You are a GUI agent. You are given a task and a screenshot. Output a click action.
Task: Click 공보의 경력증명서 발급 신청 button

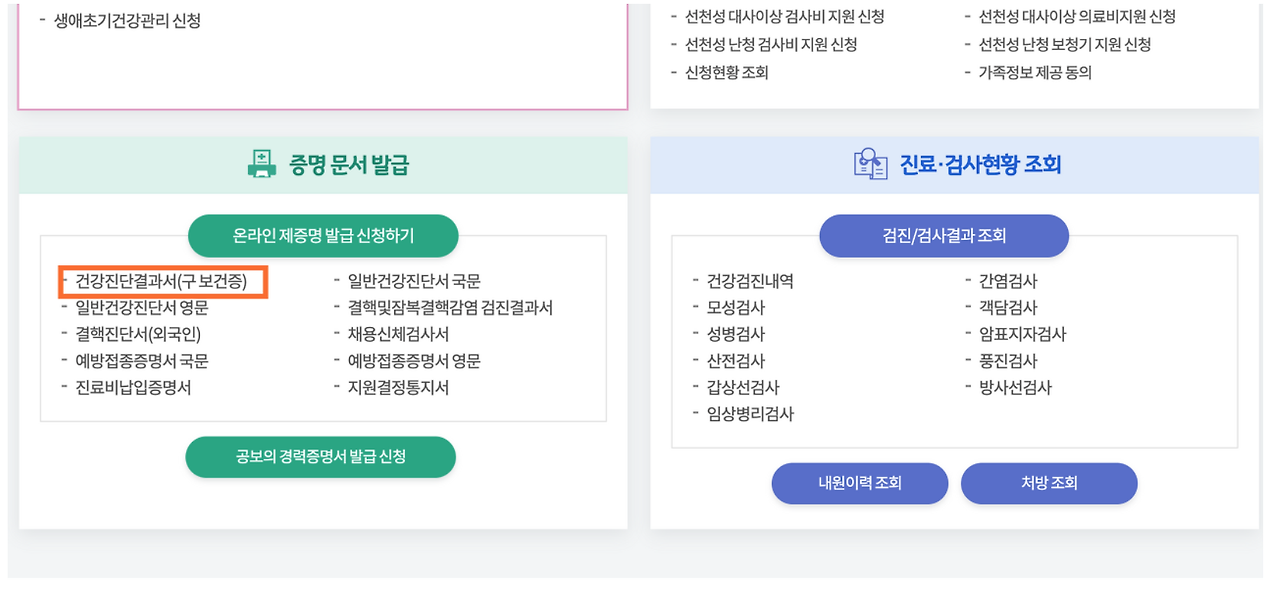[321, 456]
